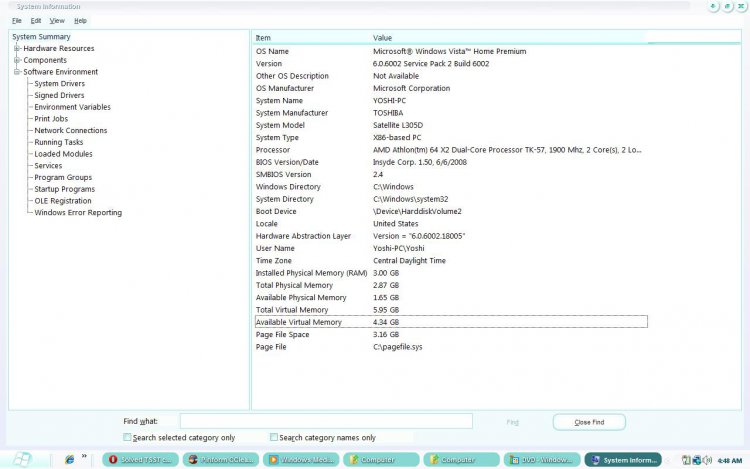Image resolution: width=750 pixels, height=469 pixels.
Task: Select the System Type row
Action: click(x=451, y=138)
